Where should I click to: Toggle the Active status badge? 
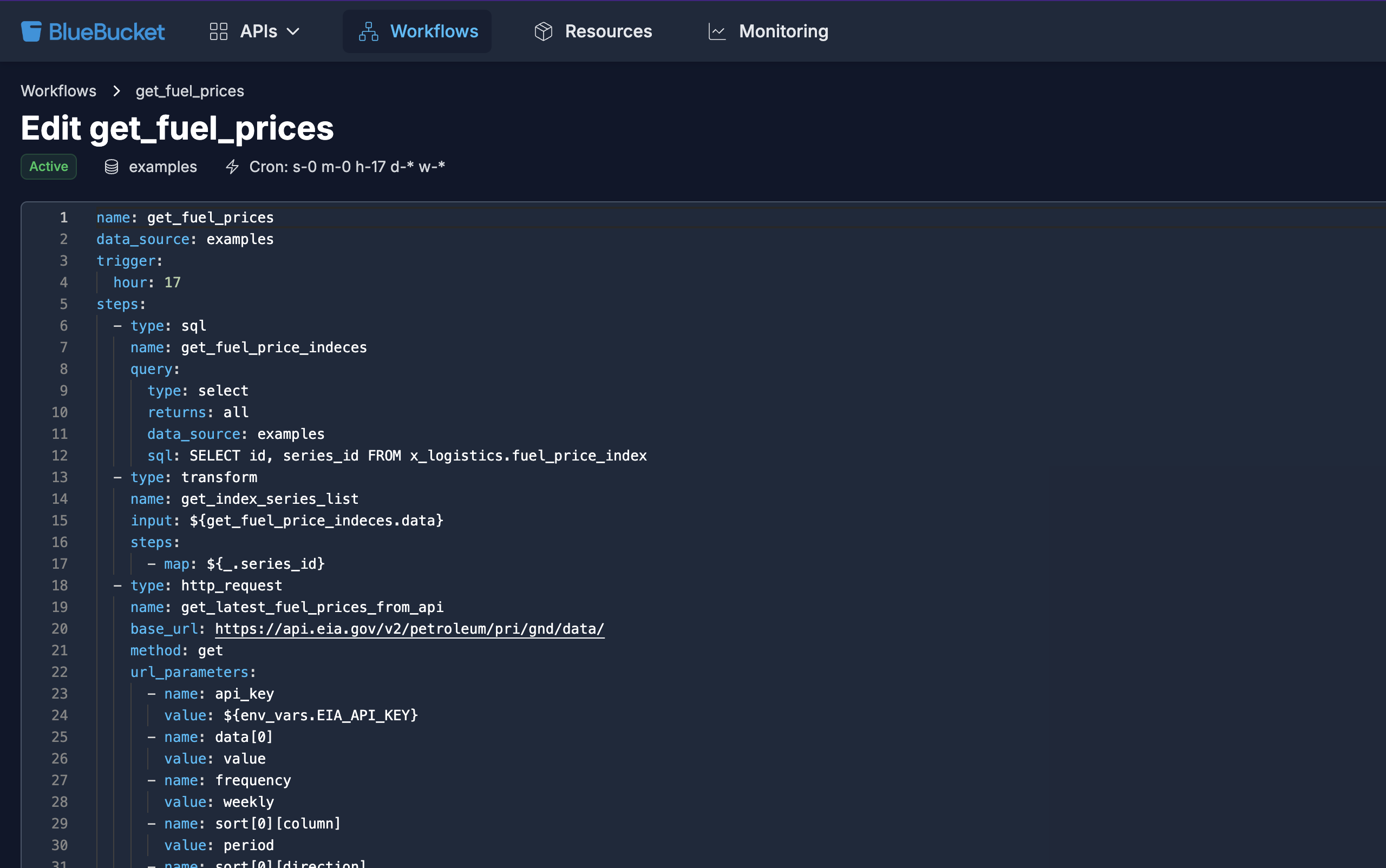click(48, 167)
